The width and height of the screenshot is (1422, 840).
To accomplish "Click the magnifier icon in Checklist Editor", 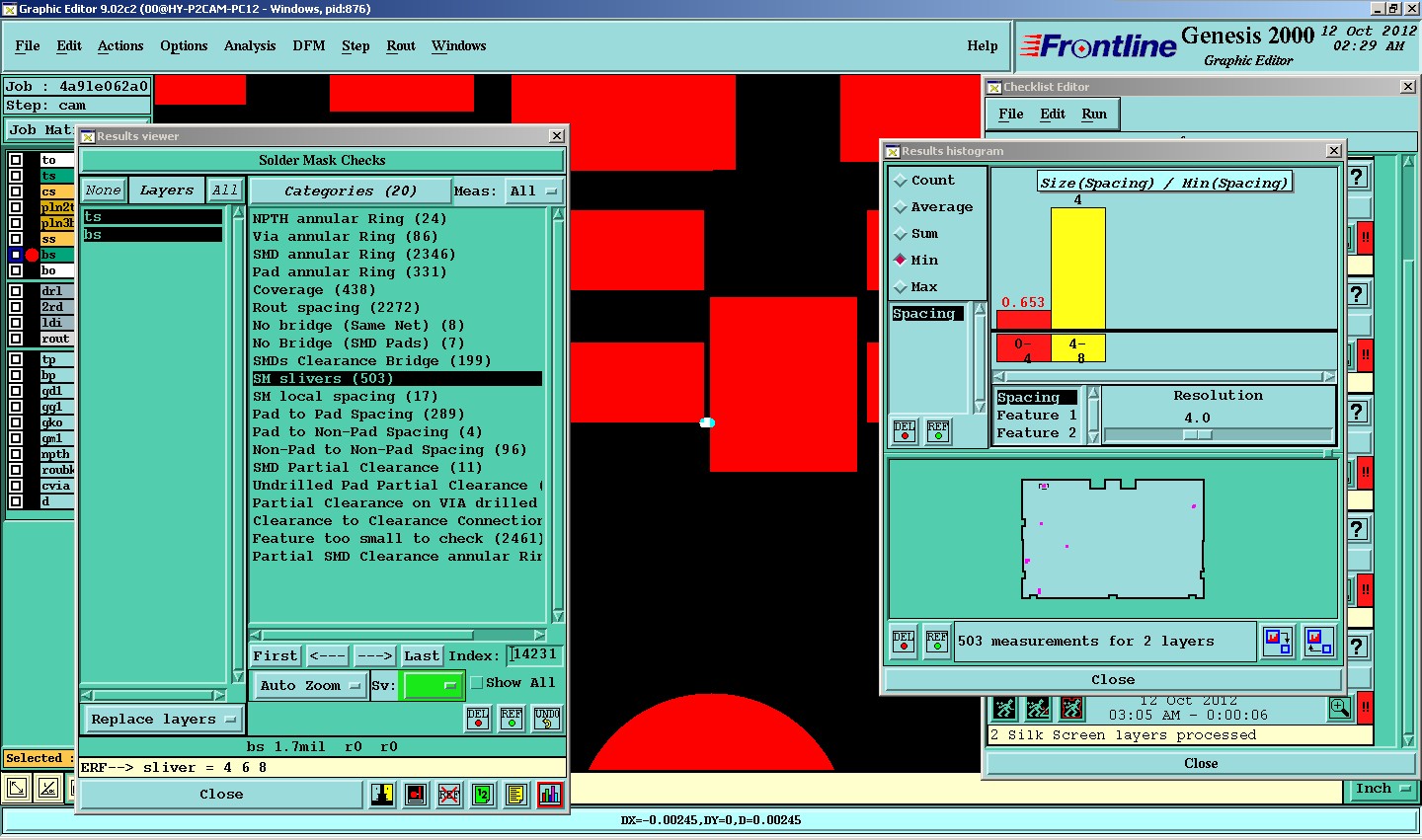I will click(1339, 708).
